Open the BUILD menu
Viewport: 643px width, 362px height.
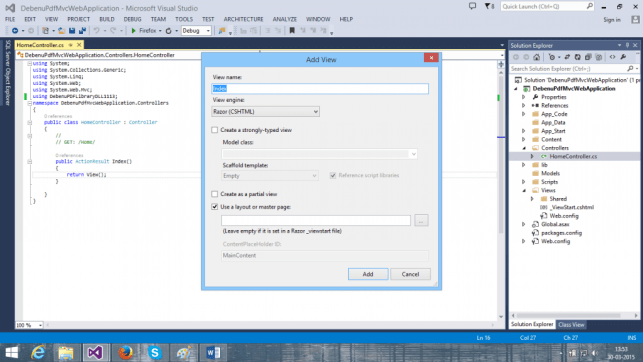(107, 19)
